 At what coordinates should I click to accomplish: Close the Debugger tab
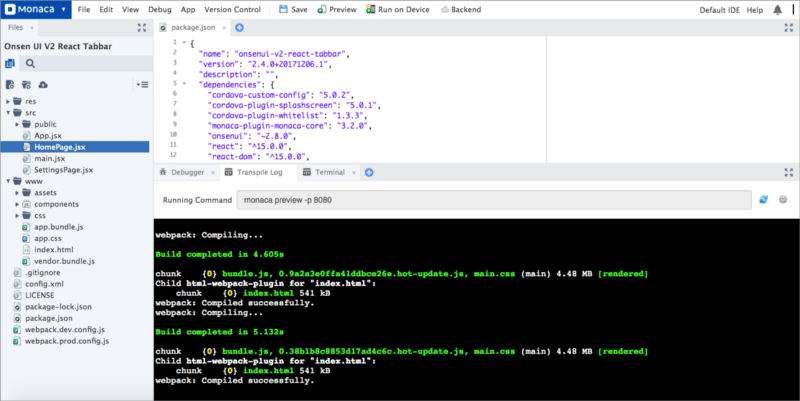pyautogui.click(x=213, y=172)
